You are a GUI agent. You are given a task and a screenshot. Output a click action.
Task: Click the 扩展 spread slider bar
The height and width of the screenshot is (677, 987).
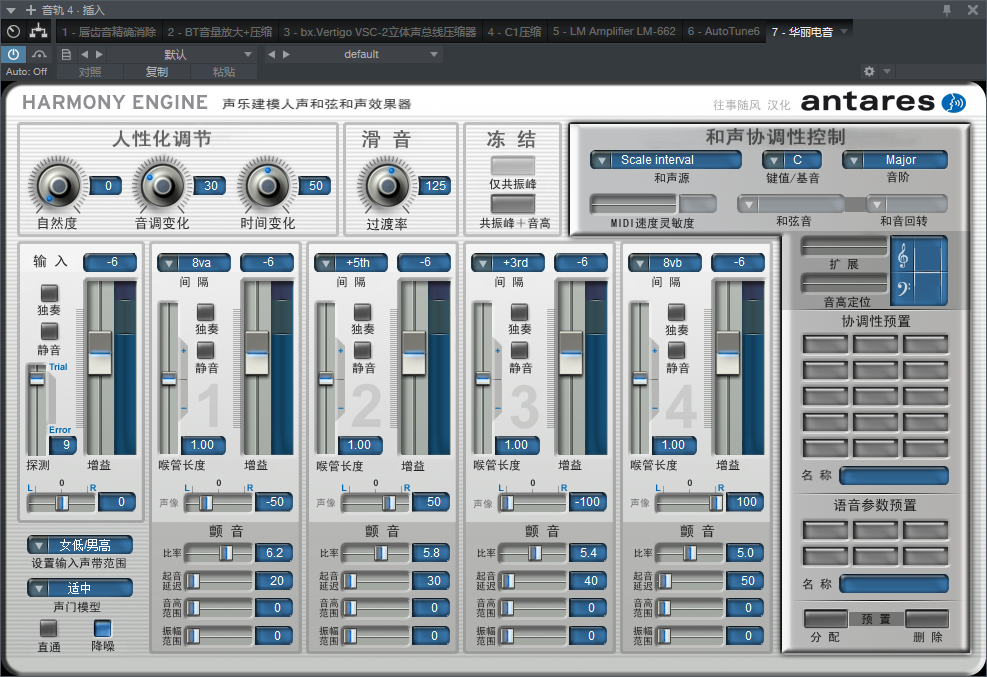click(x=843, y=246)
